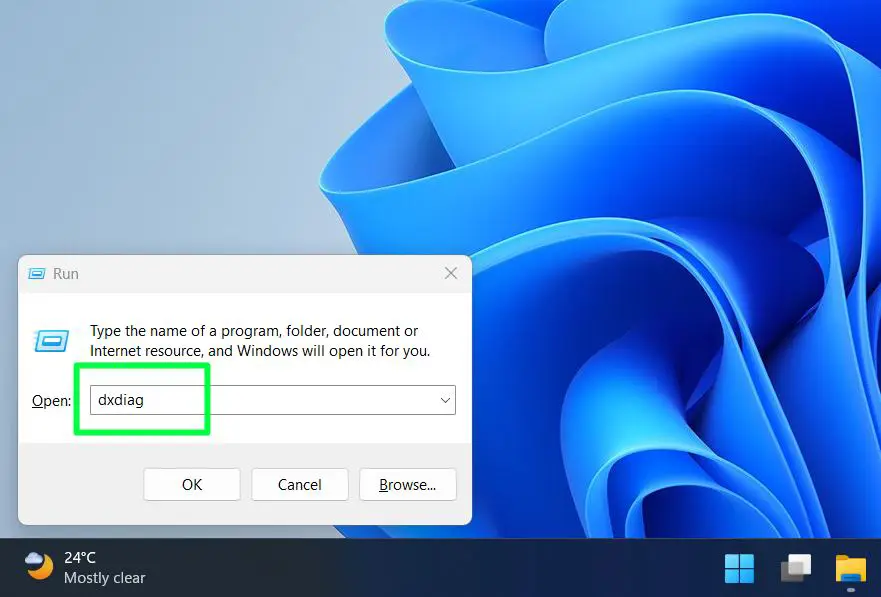881x597 pixels.
Task: Click the OK button to run dxdiag
Action: click(191, 484)
